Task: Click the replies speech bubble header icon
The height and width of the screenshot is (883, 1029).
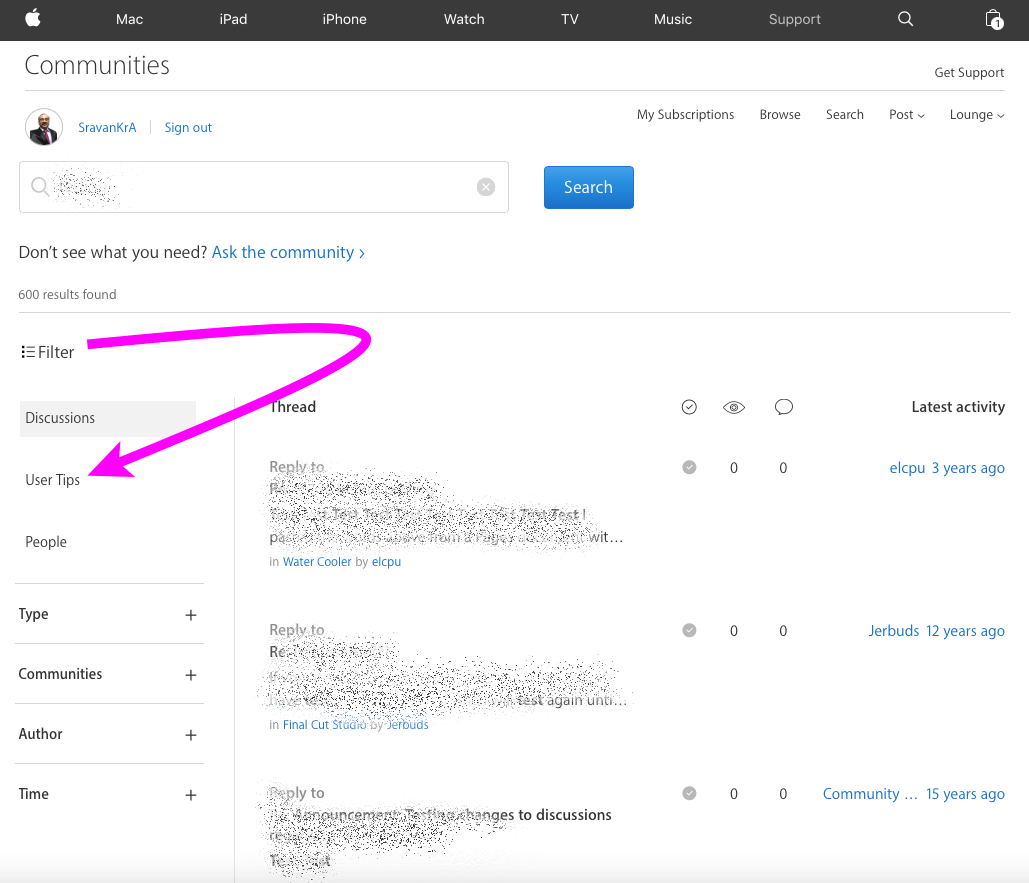Action: point(784,407)
